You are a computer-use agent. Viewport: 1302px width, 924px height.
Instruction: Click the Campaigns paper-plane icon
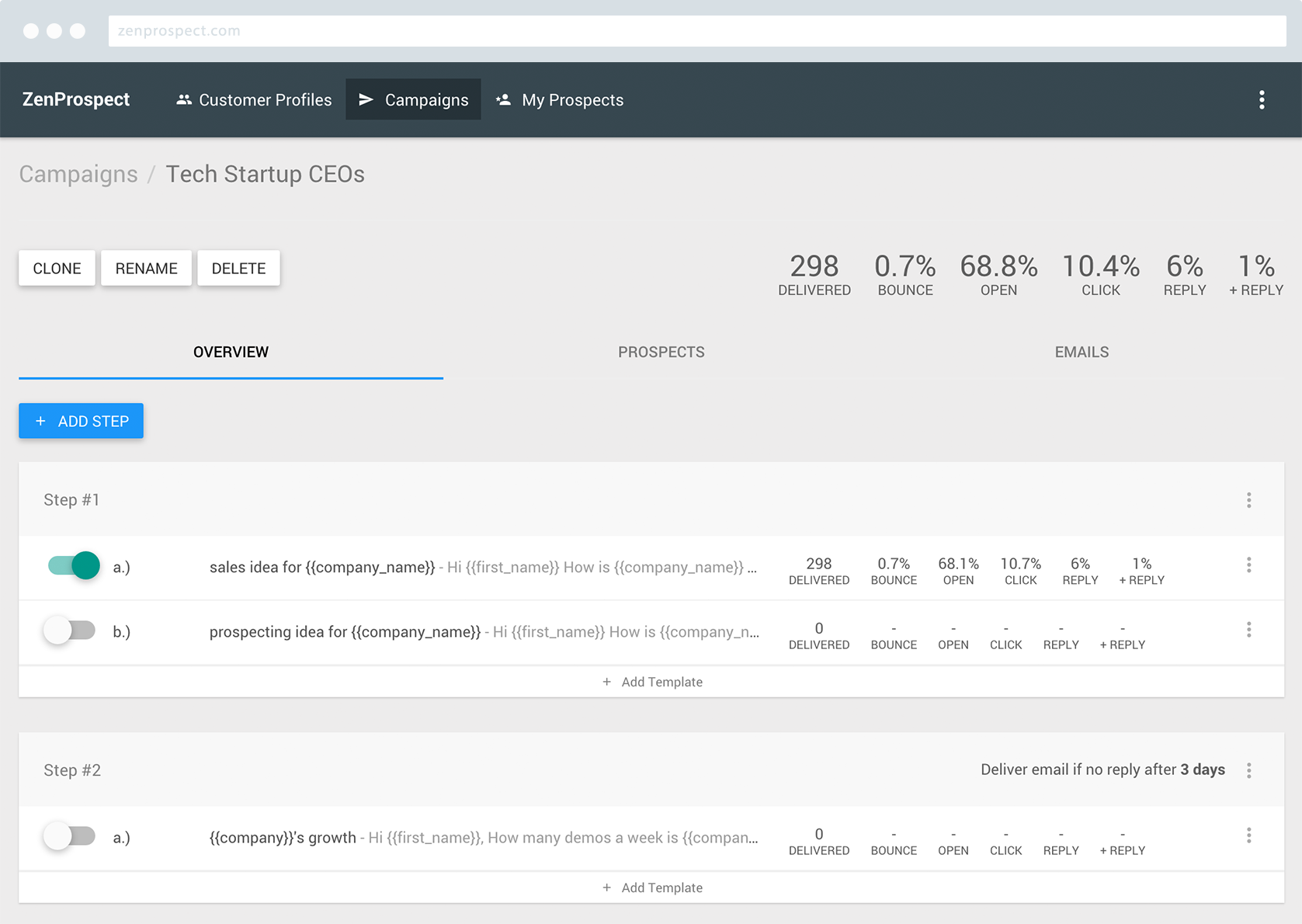click(x=366, y=99)
